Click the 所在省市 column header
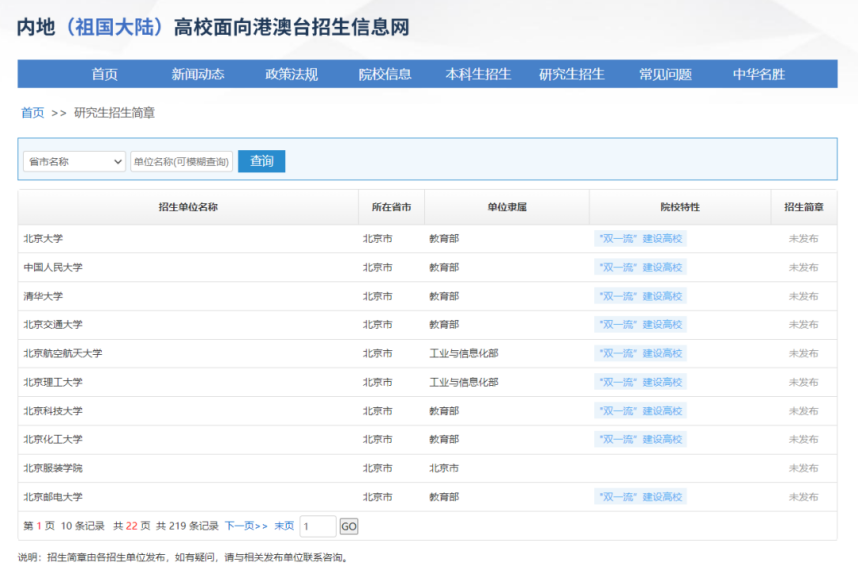 [x=391, y=207]
